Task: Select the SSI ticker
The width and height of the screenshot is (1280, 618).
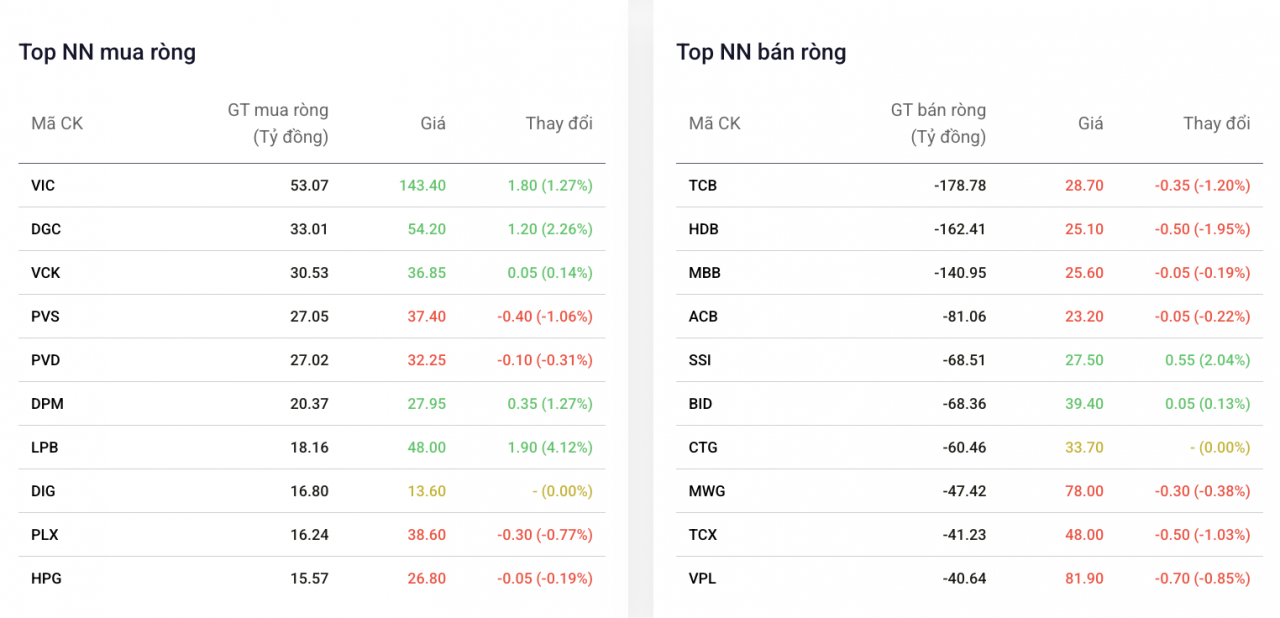Action: click(700, 360)
